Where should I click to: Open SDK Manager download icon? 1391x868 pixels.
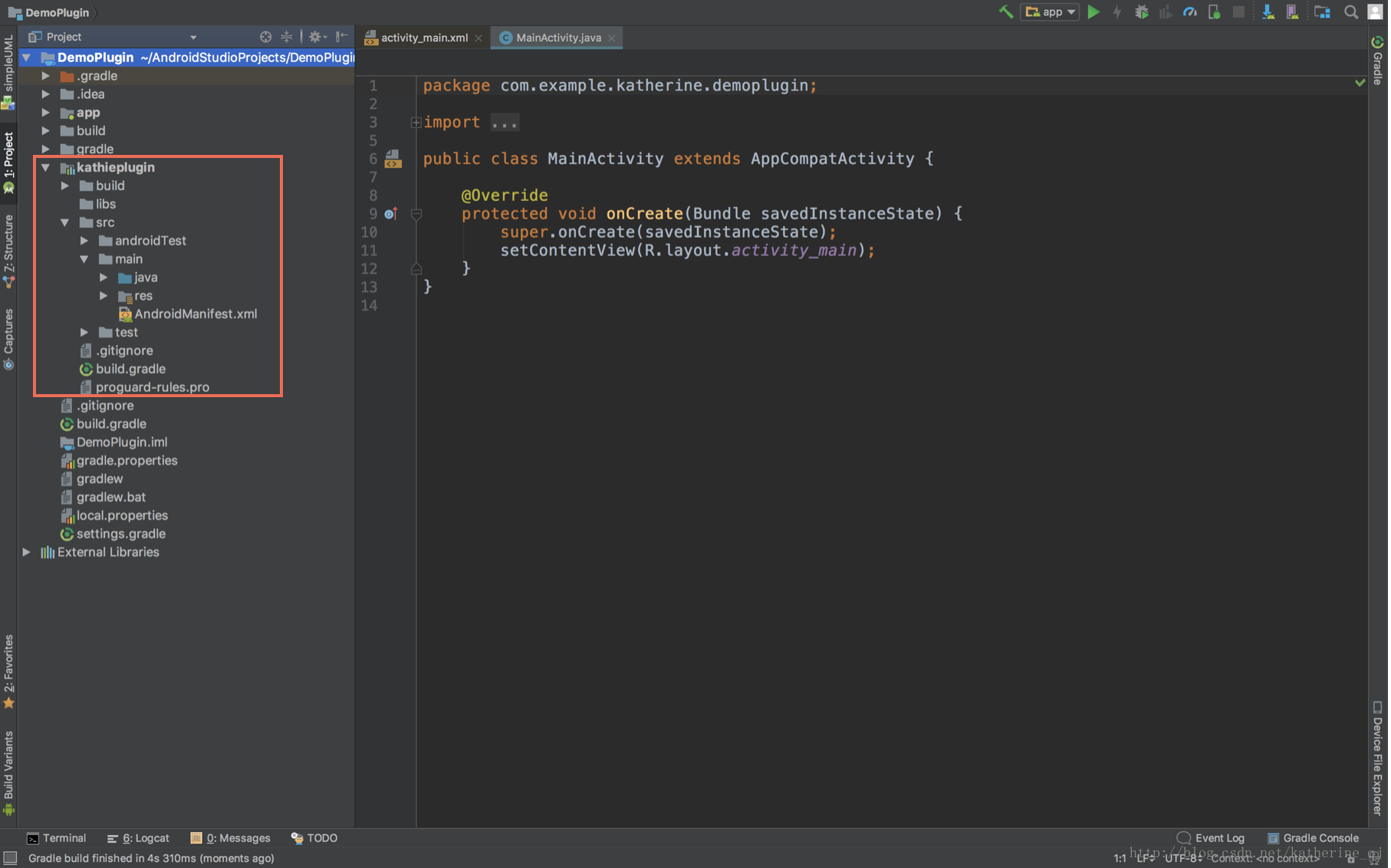point(1268,12)
